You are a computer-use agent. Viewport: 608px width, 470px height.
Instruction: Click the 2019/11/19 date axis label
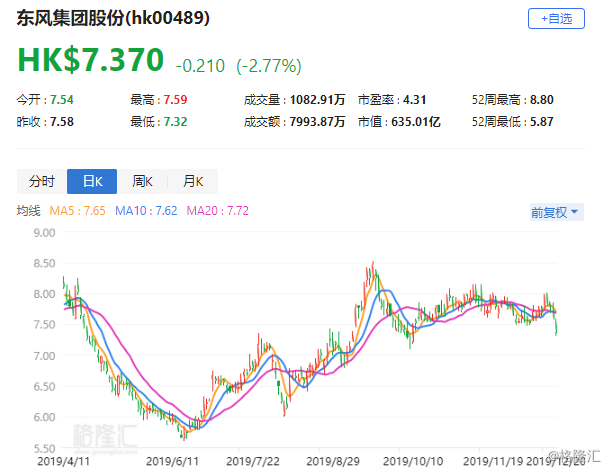coord(493,461)
